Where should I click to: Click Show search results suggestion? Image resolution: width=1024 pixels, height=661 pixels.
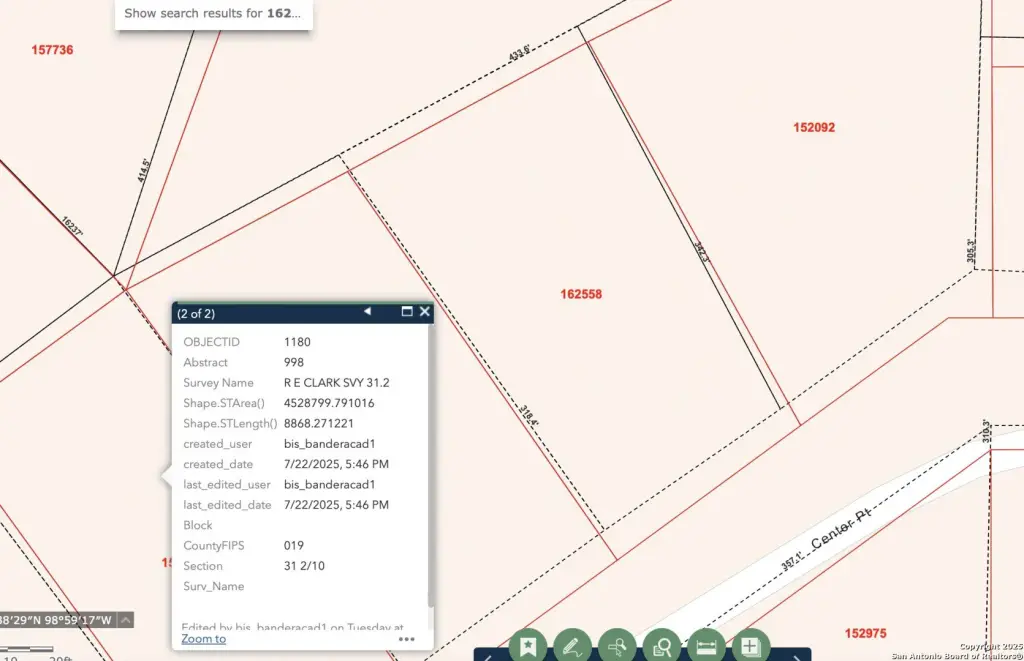pyautogui.click(x=213, y=14)
